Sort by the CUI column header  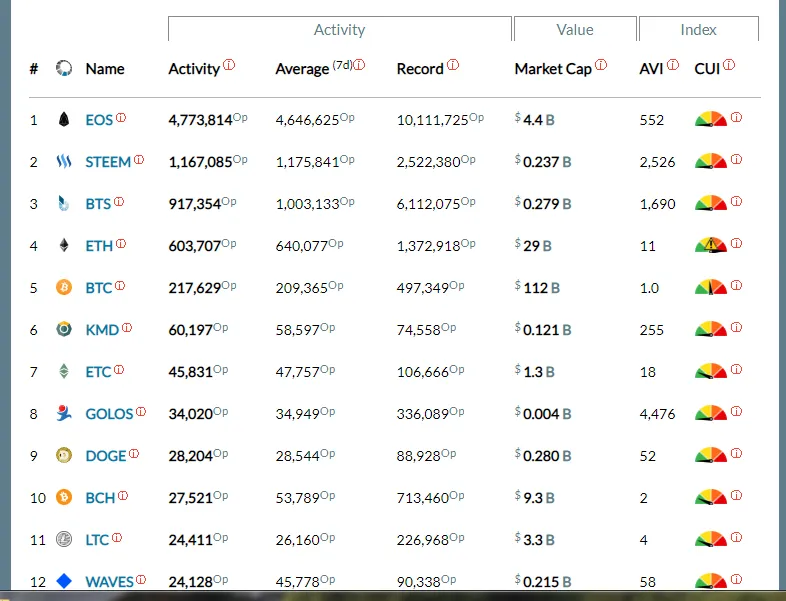(x=707, y=69)
